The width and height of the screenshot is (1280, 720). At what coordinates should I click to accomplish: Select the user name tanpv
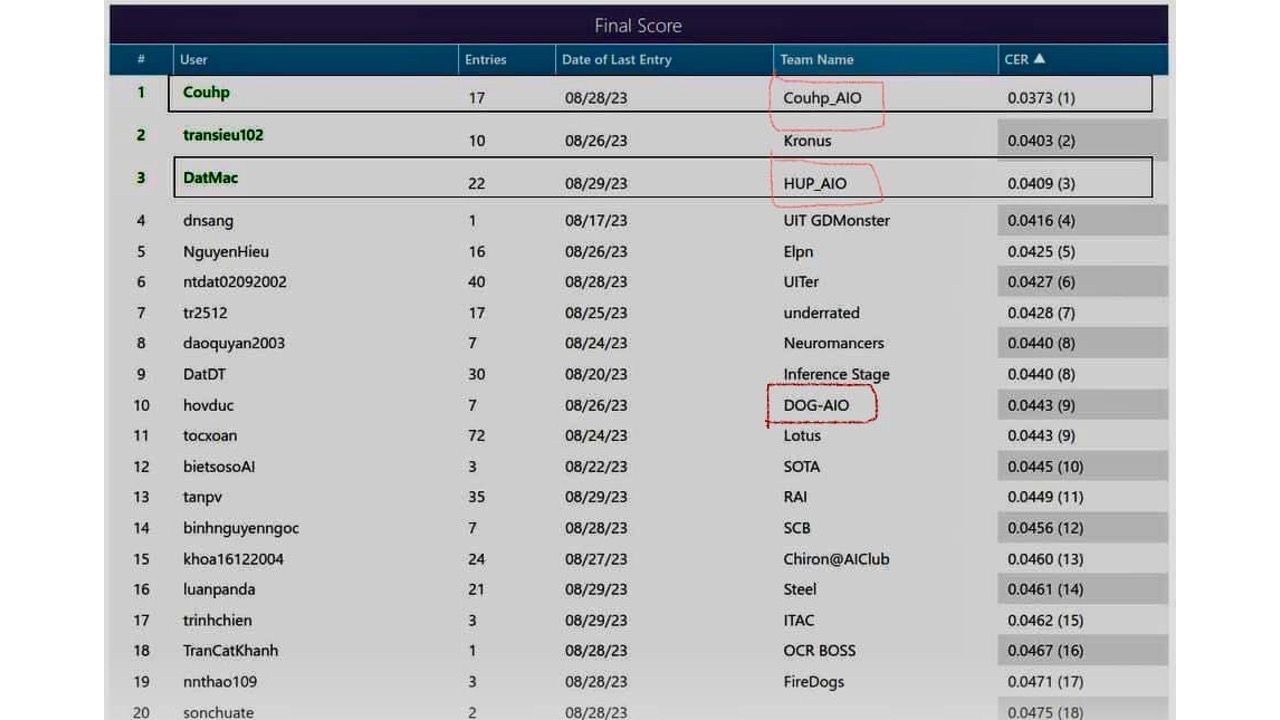(x=202, y=497)
